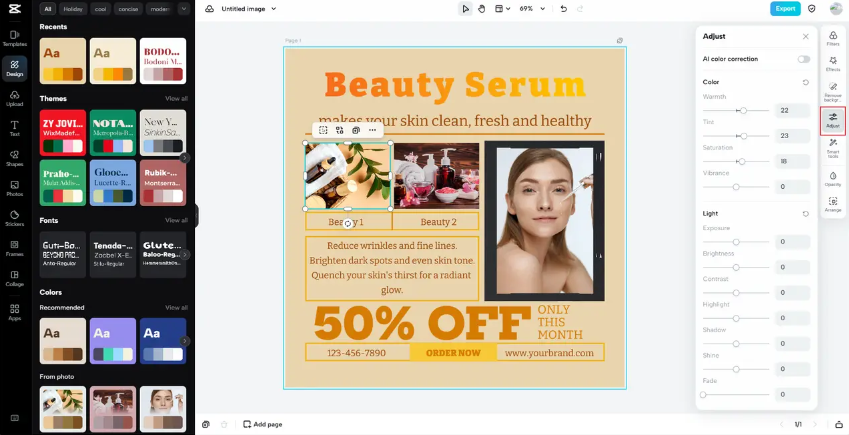Open the Adjust panel button

pos(833,121)
